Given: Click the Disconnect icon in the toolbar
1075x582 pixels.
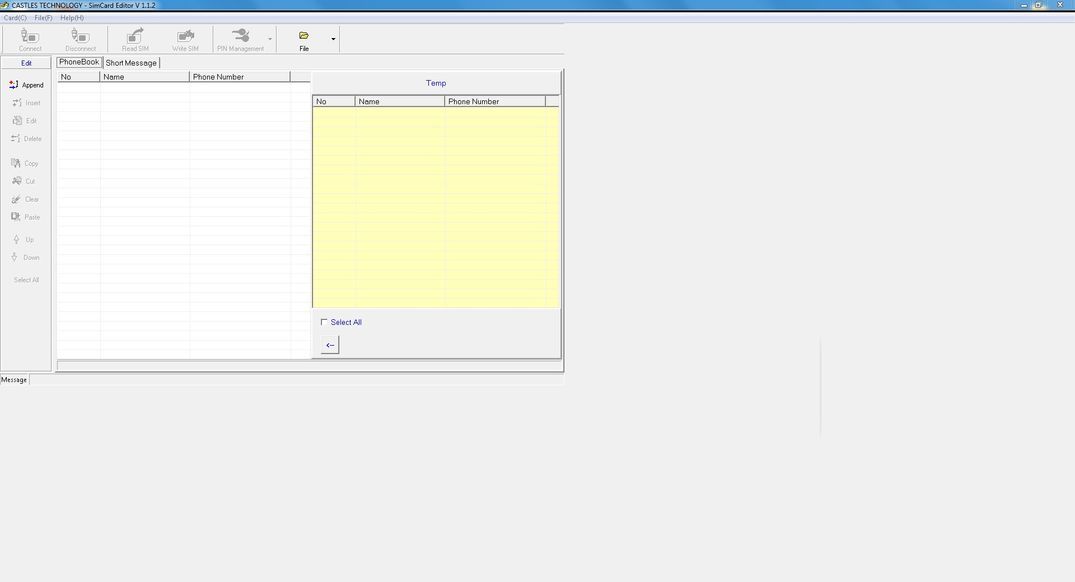Looking at the screenshot, I should (79, 38).
